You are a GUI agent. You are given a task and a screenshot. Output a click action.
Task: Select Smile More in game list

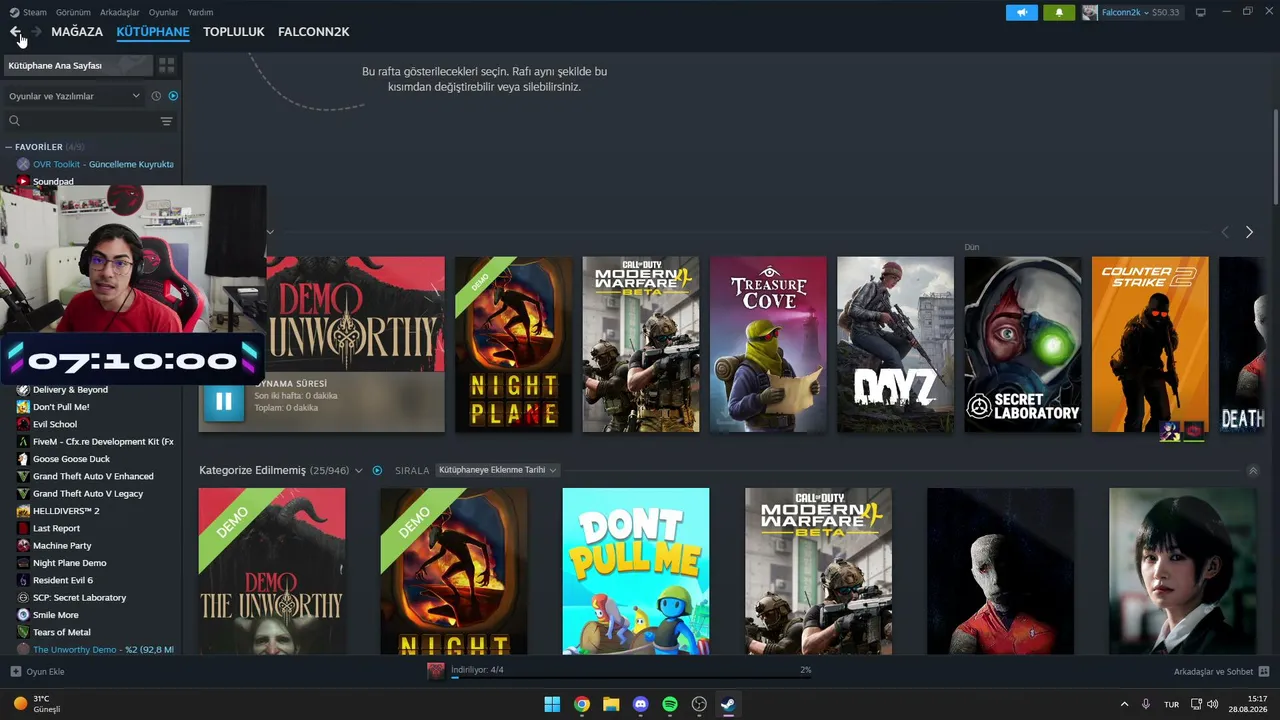[x=55, y=615]
